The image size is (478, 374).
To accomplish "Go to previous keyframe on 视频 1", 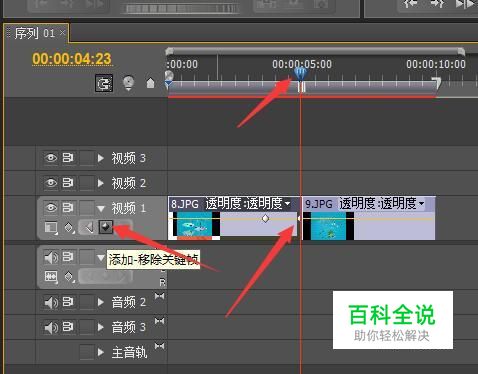I will pos(88,227).
